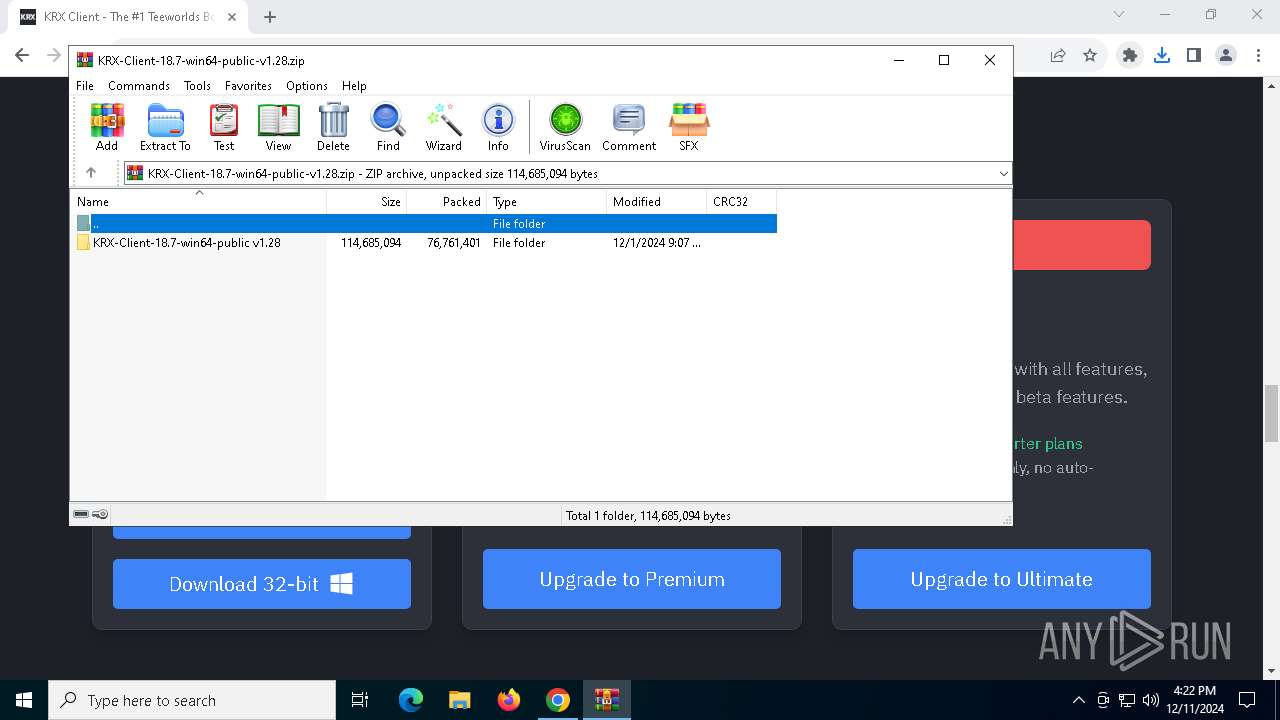
Task: Click the SFX toolbar icon
Action: click(689, 127)
